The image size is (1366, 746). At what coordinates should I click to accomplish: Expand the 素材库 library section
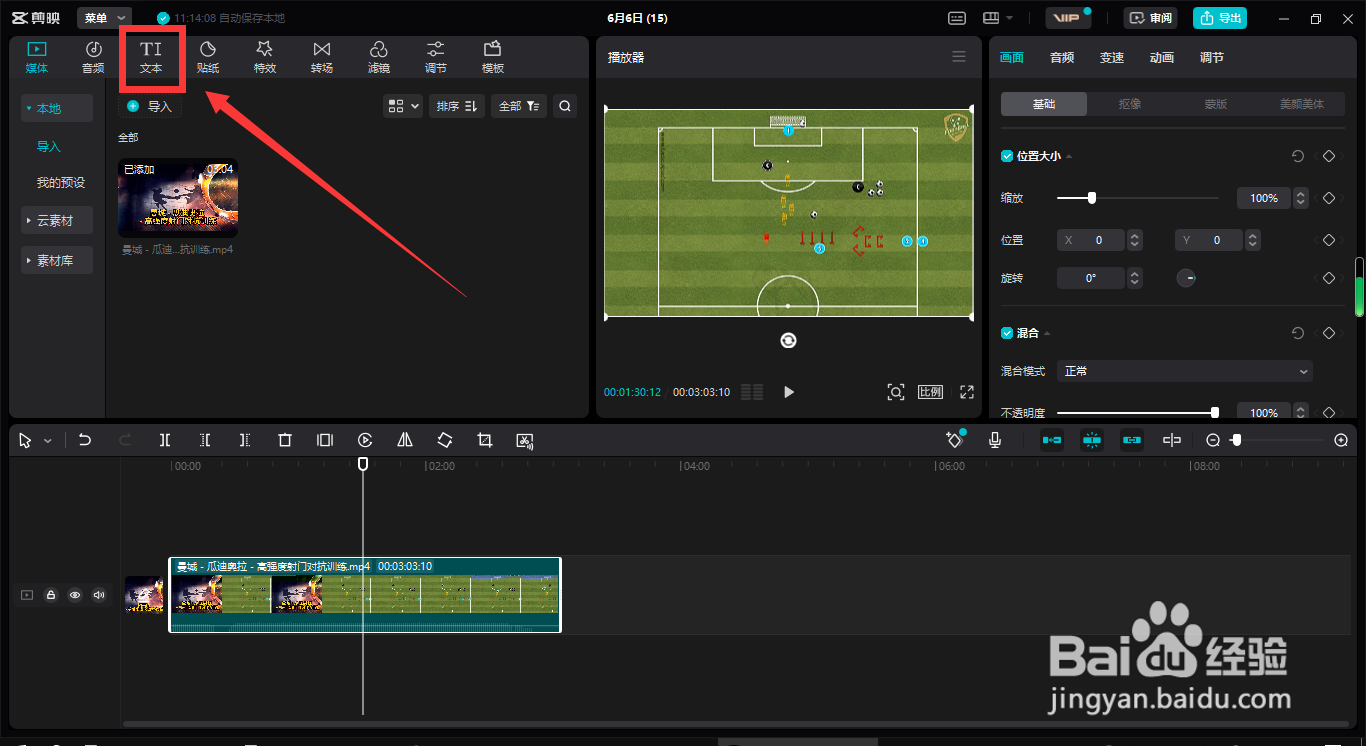[x=57, y=260]
